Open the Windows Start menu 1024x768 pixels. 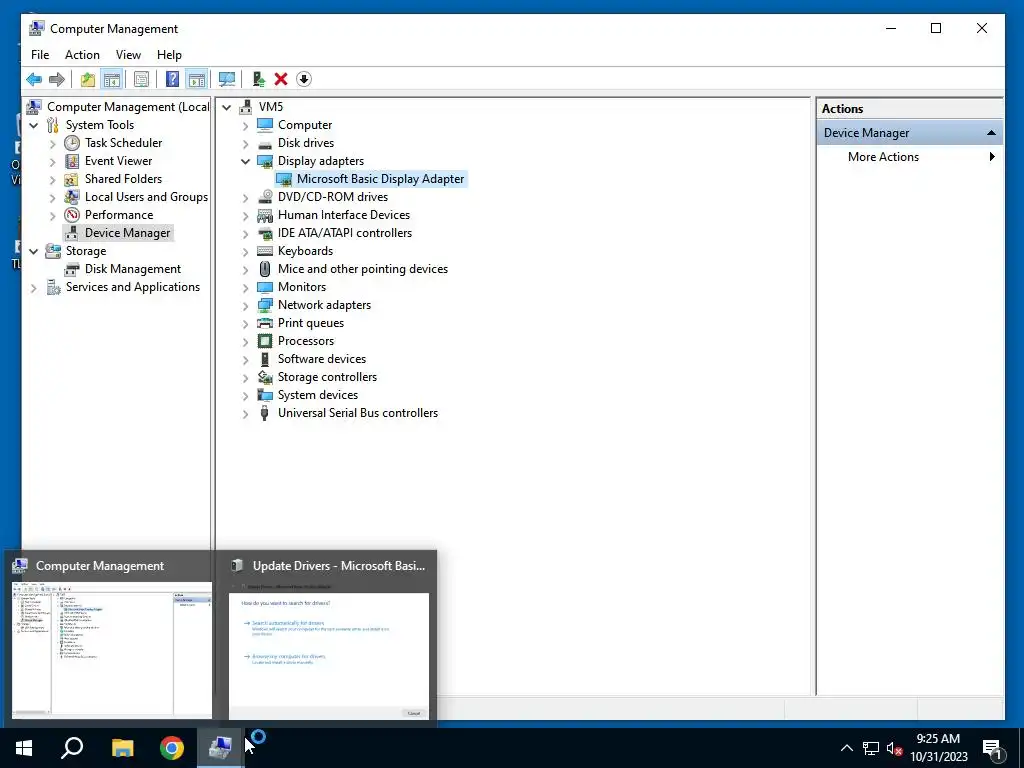point(24,748)
